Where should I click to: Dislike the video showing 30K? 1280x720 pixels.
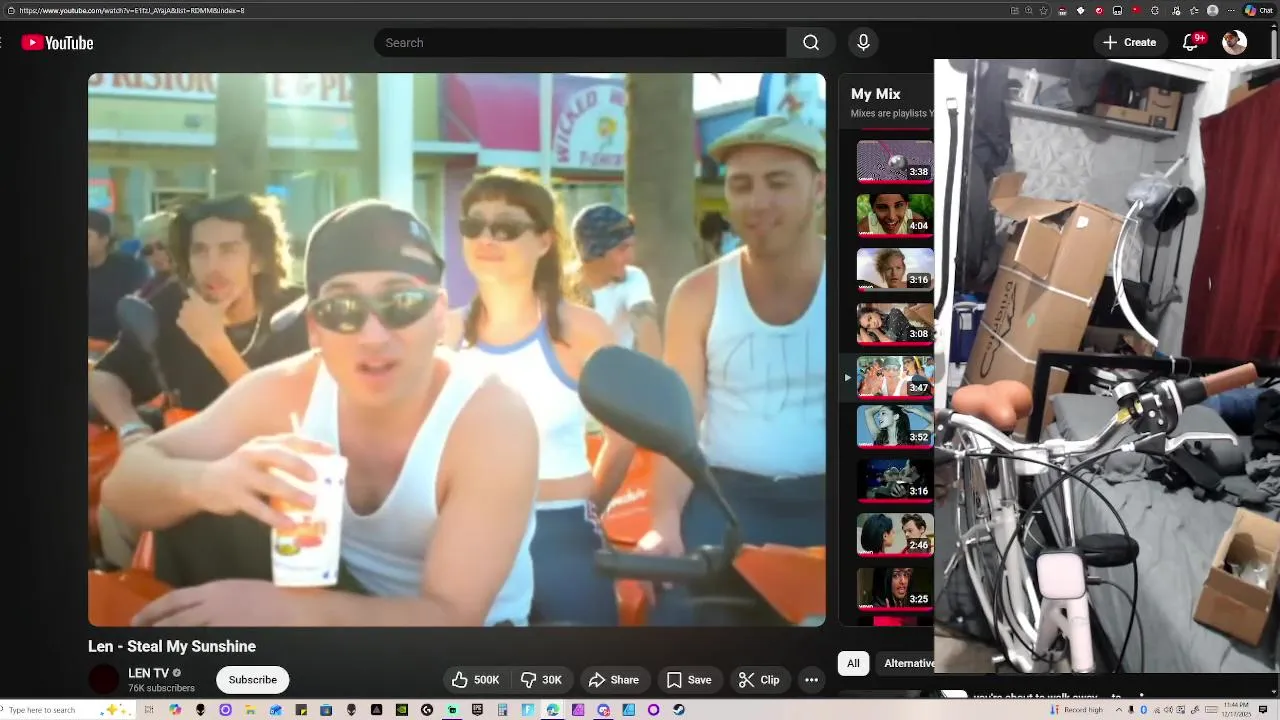pyautogui.click(x=541, y=680)
